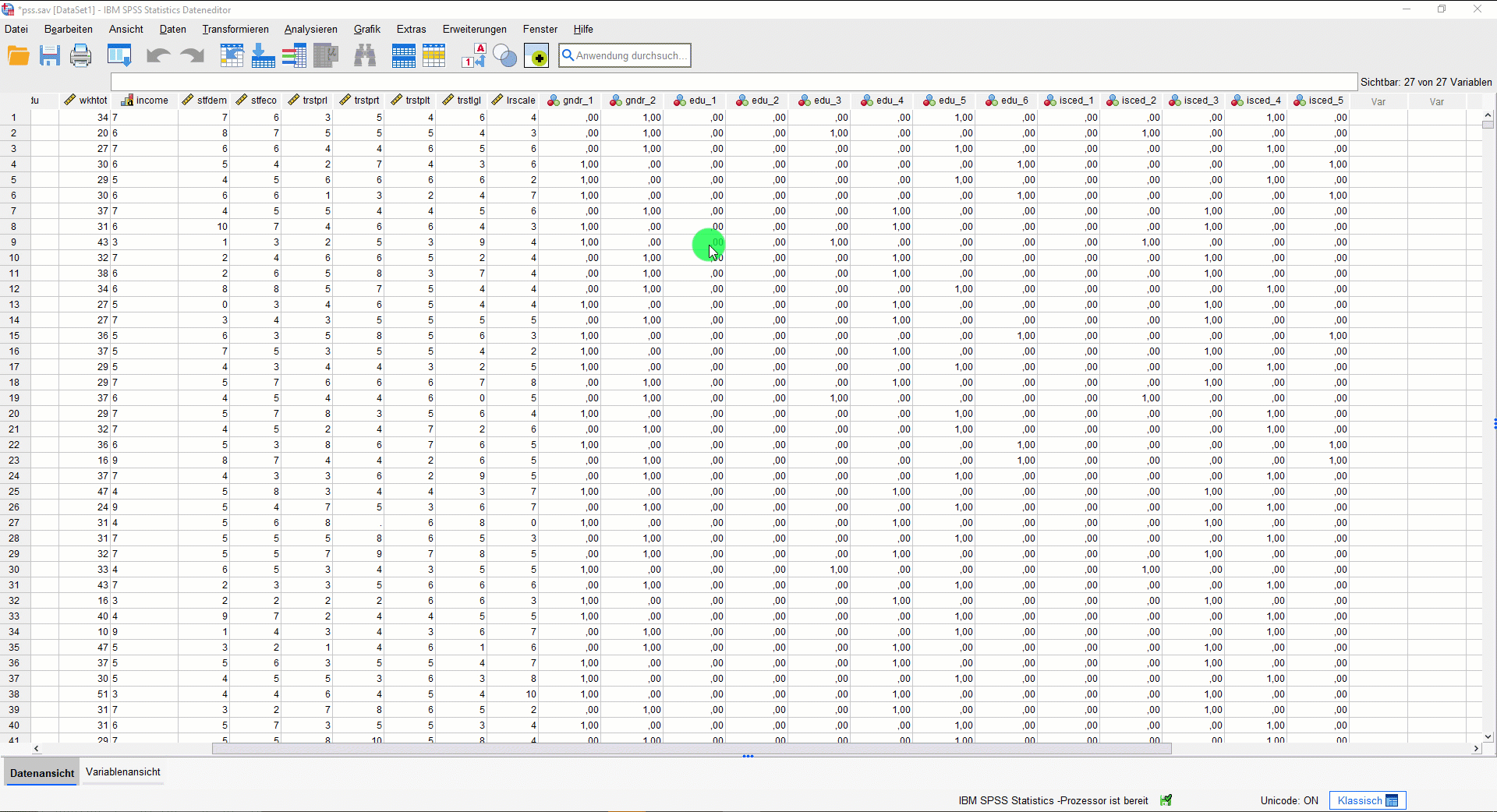Select the gndr_1 column header
This screenshot has height=812, width=1497.
(x=570, y=101)
